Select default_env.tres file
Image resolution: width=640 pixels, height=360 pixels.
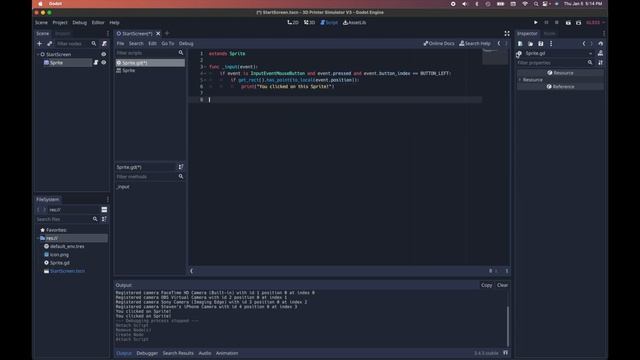coord(67,246)
